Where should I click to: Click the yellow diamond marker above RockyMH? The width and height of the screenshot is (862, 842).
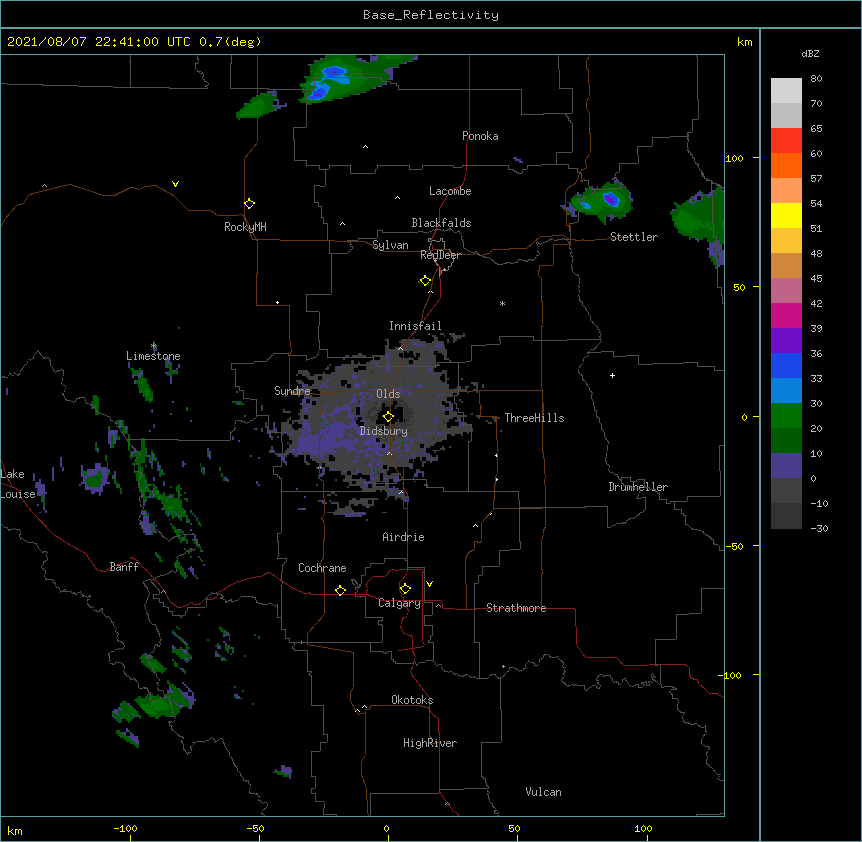pyautogui.click(x=250, y=204)
